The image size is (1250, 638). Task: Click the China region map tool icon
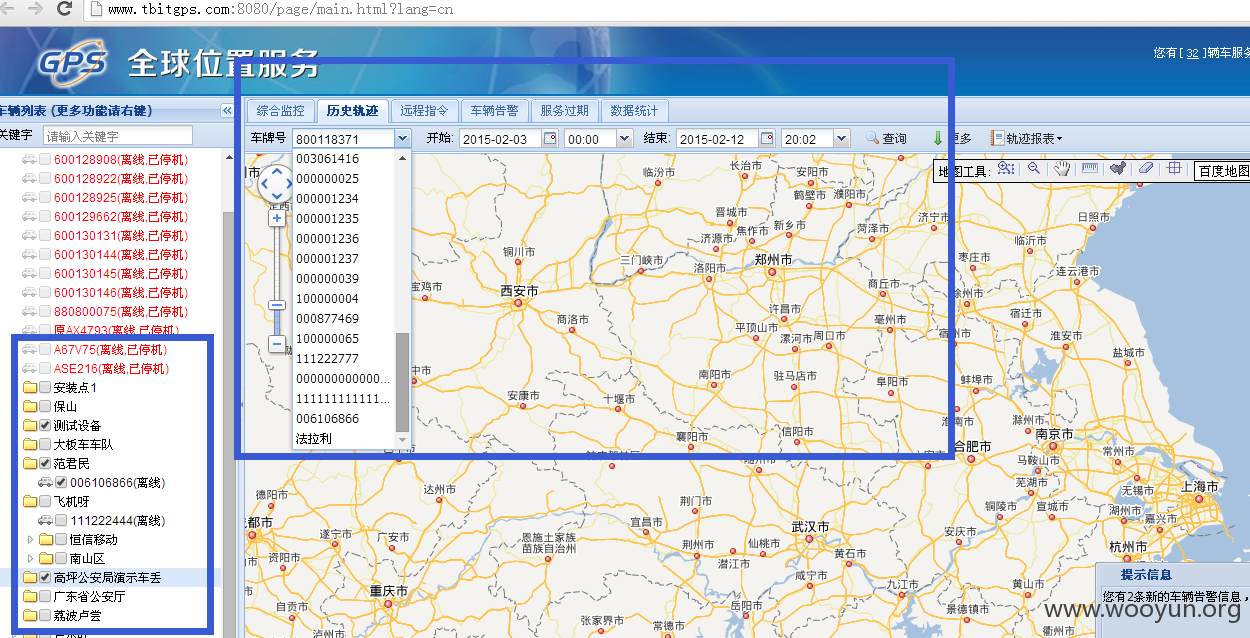click(1118, 169)
